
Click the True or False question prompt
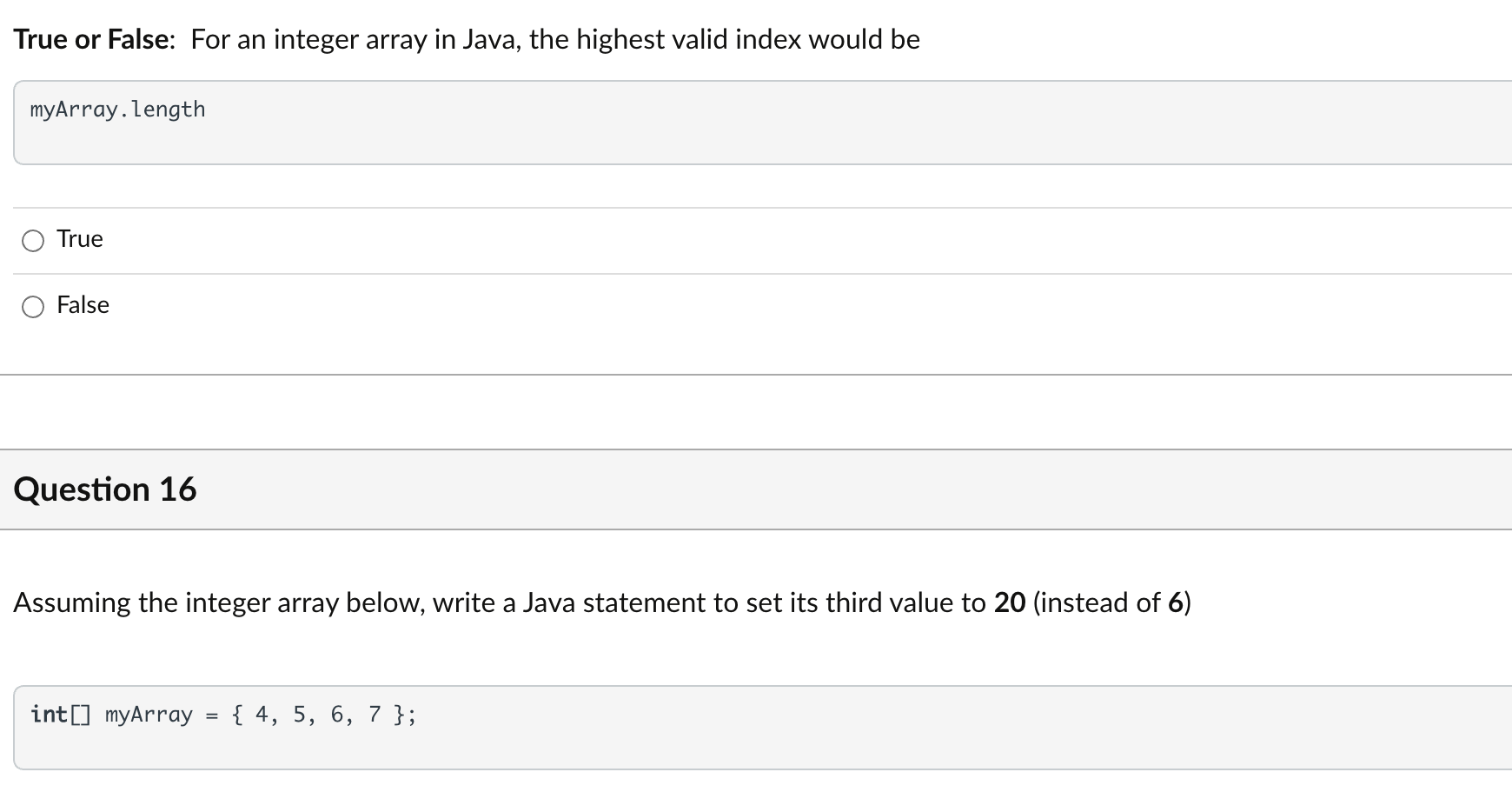[x=467, y=38]
